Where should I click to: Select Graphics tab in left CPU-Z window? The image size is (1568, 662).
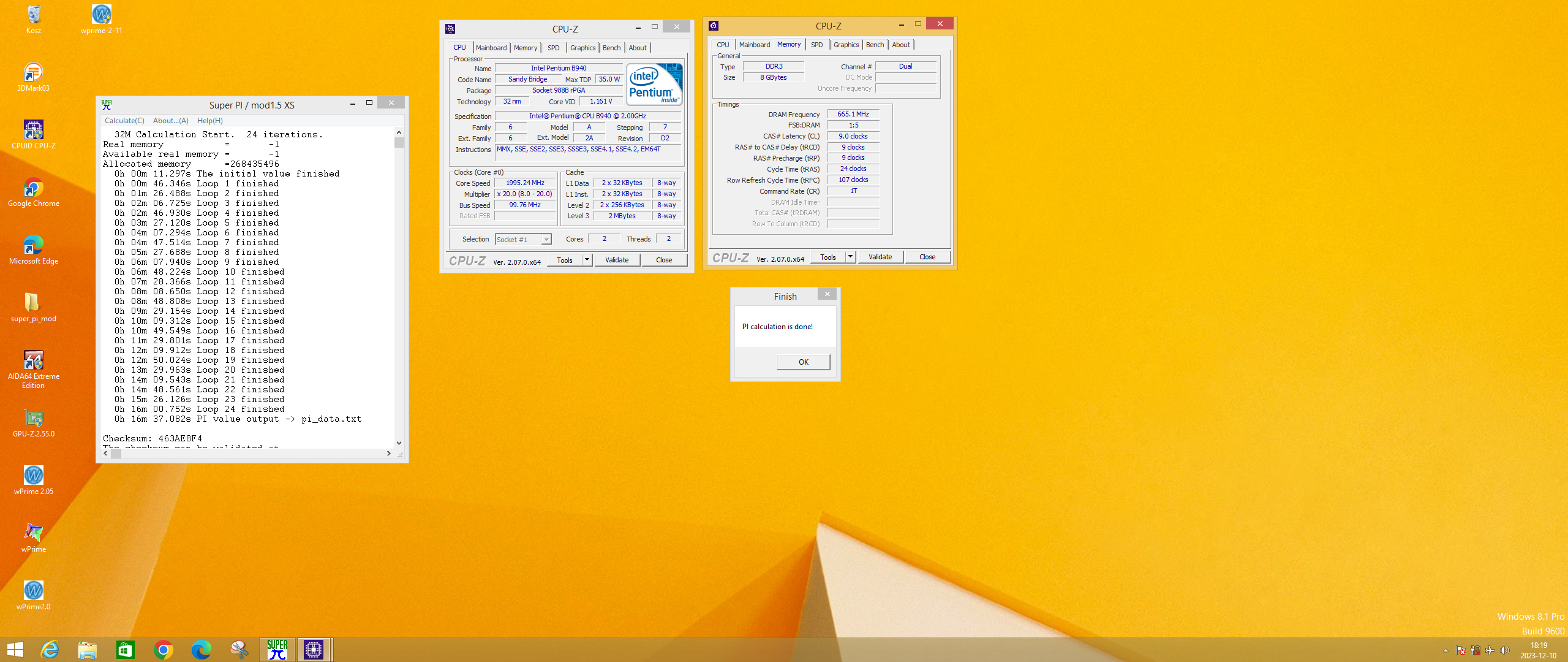tap(582, 48)
